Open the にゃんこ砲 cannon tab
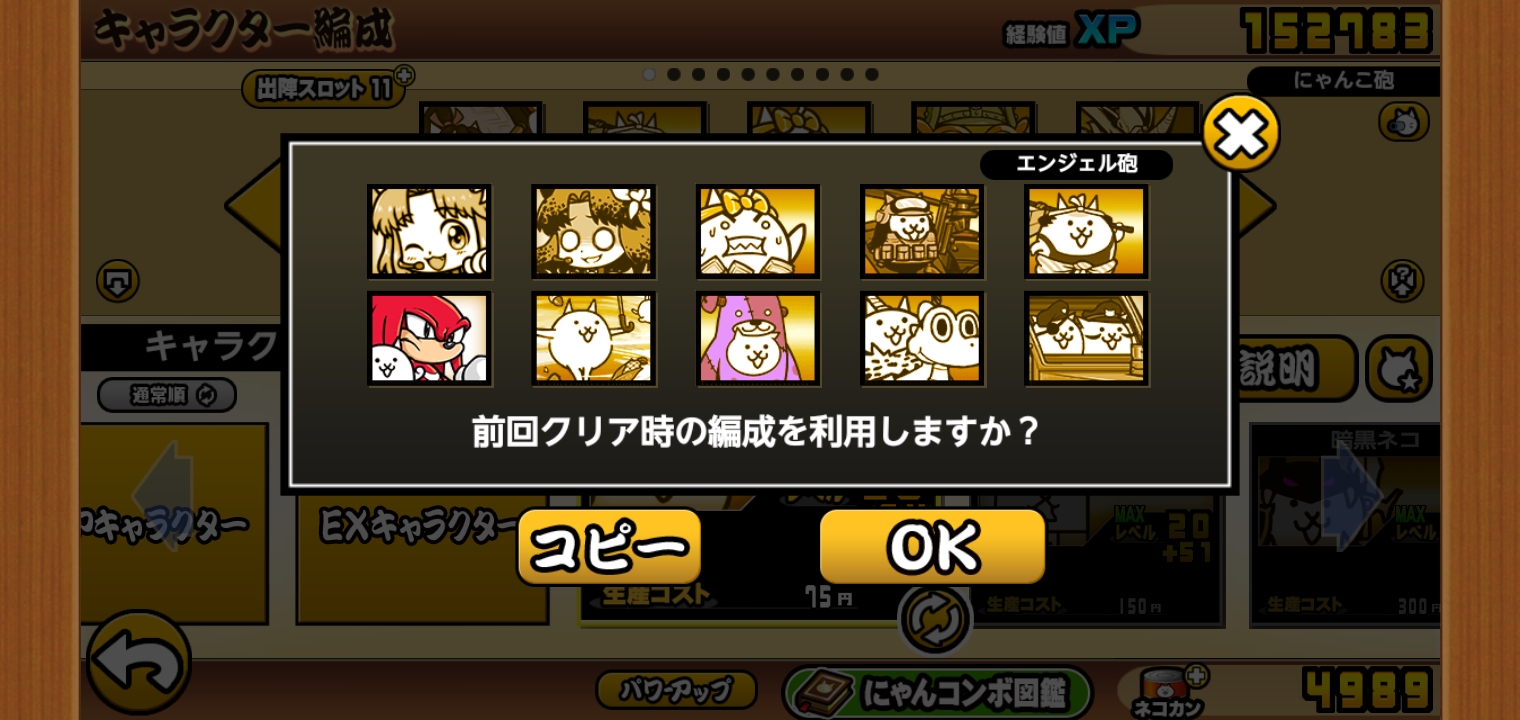Viewport: 1520px width, 720px height. click(1343, 81)
